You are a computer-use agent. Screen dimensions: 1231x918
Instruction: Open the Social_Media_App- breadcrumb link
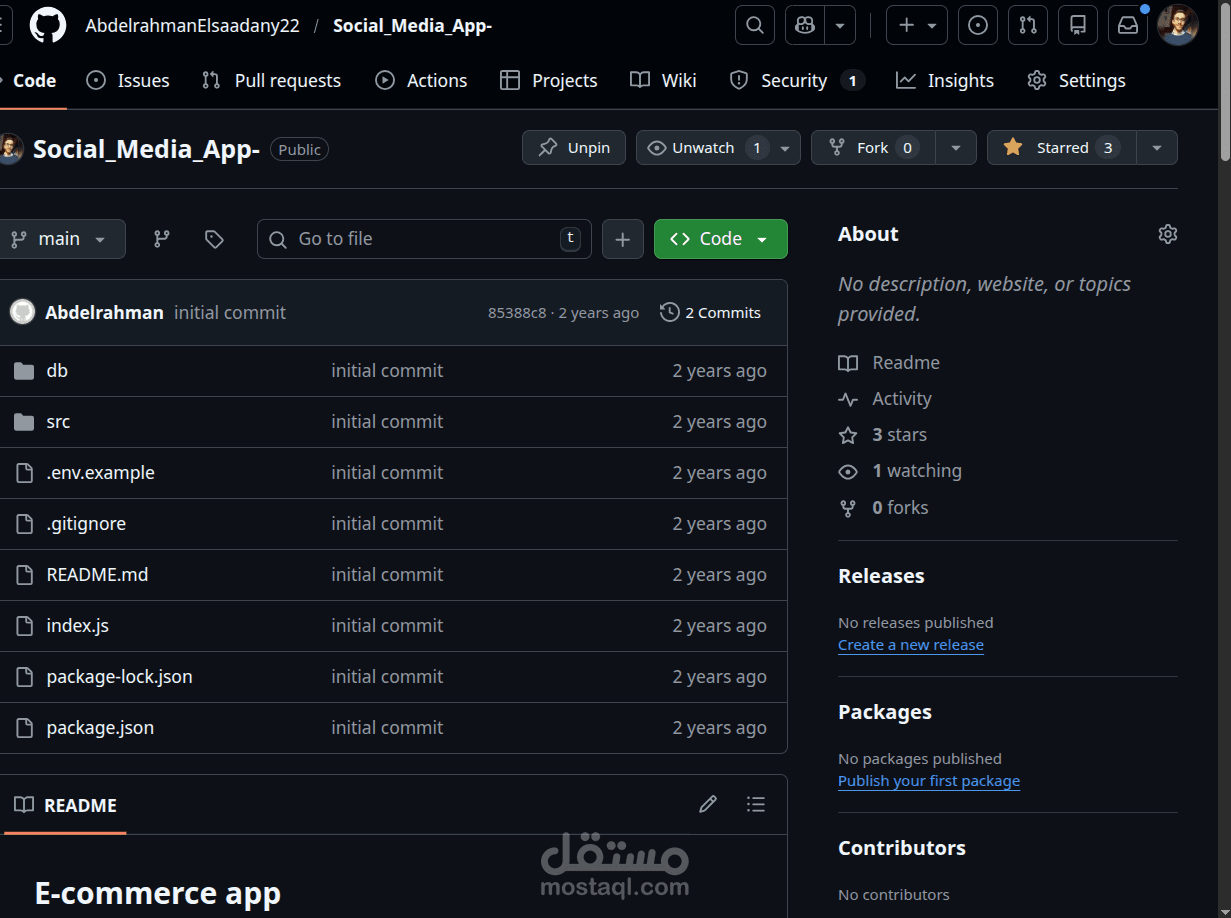tap(412, 26)
